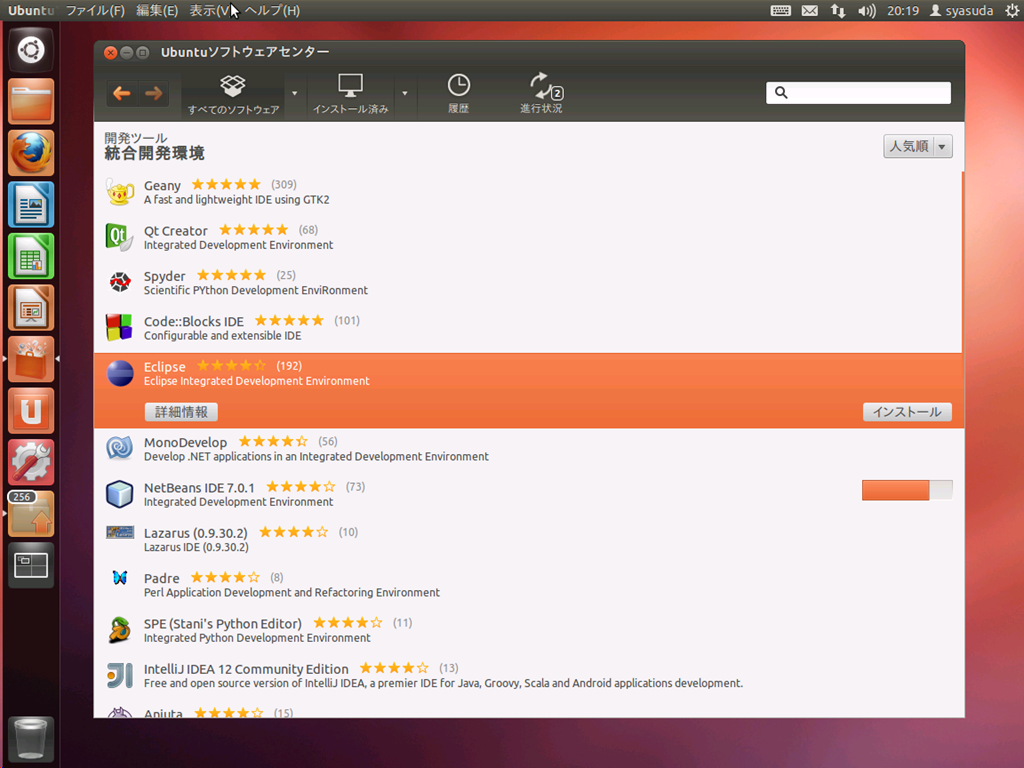Launch LibreOffice Writer from the launcher
Viewport: 1024px width, 768px height.
[31, 204]
